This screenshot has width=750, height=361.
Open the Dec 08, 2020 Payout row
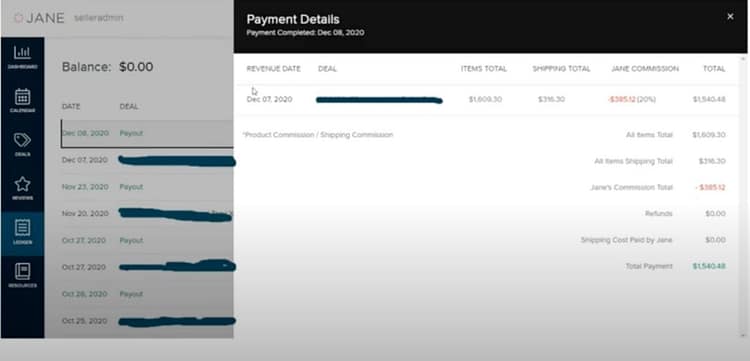click(x=147, y=133)
